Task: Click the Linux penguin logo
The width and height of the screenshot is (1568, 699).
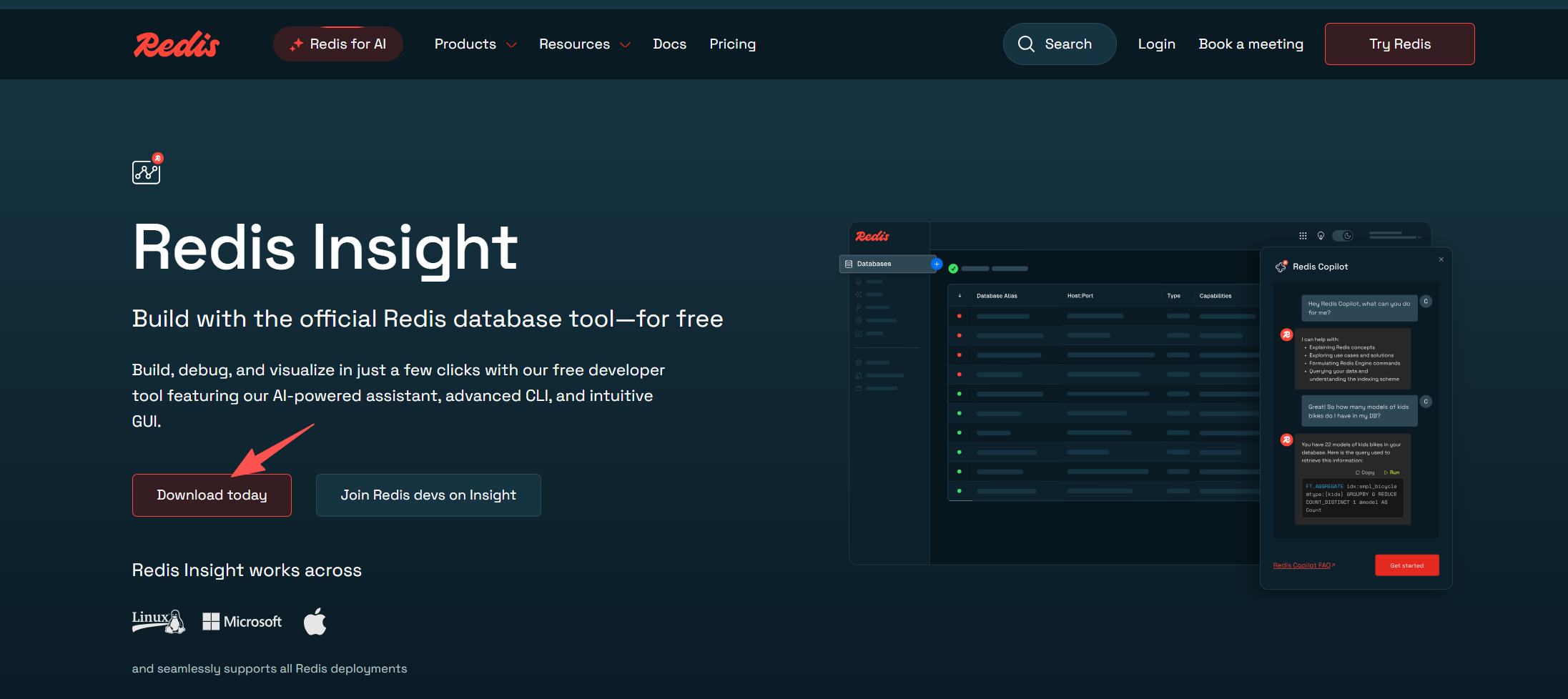Action: pos(158,621)
